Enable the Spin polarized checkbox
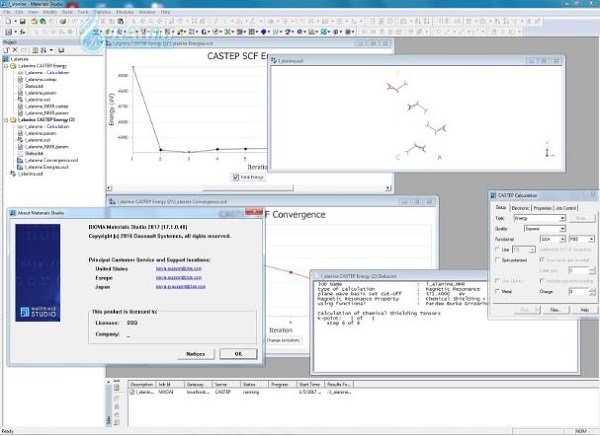This screenshot has width=600, height=436. [497, 260]
